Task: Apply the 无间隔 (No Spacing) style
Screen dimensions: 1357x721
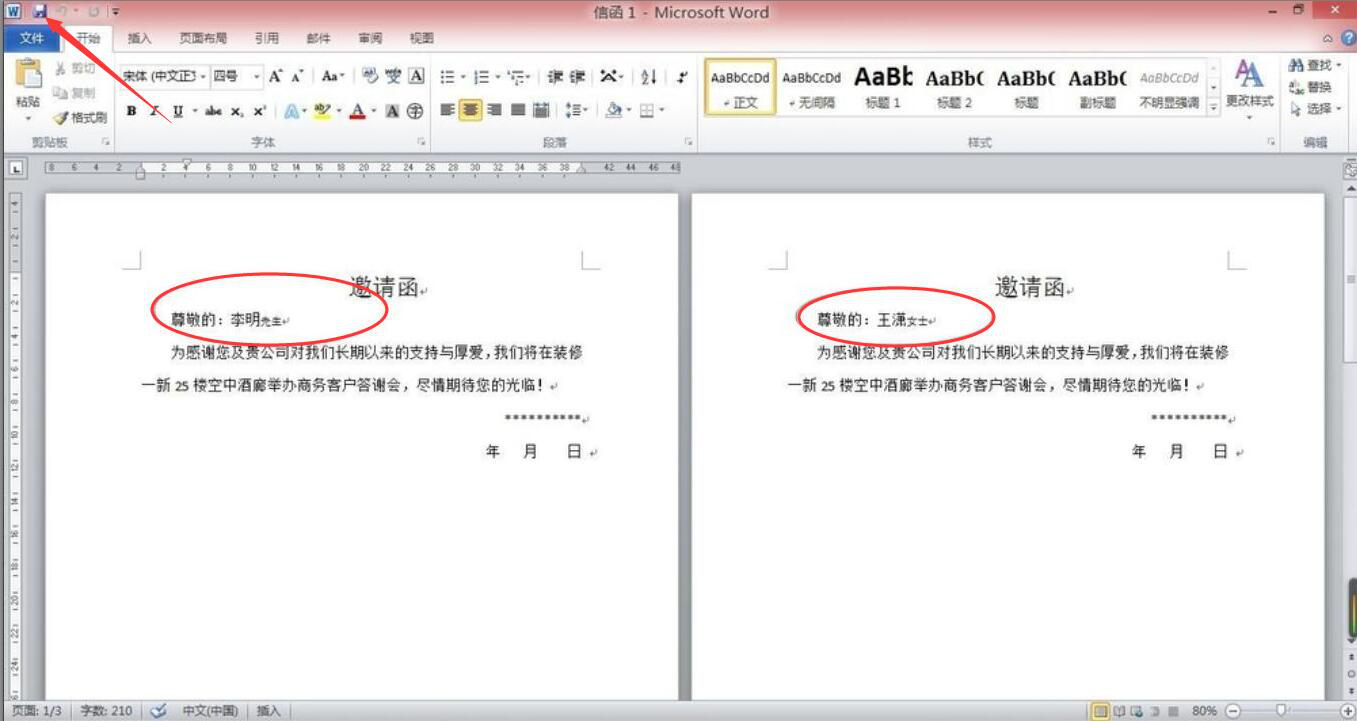Action: (811, 87)
